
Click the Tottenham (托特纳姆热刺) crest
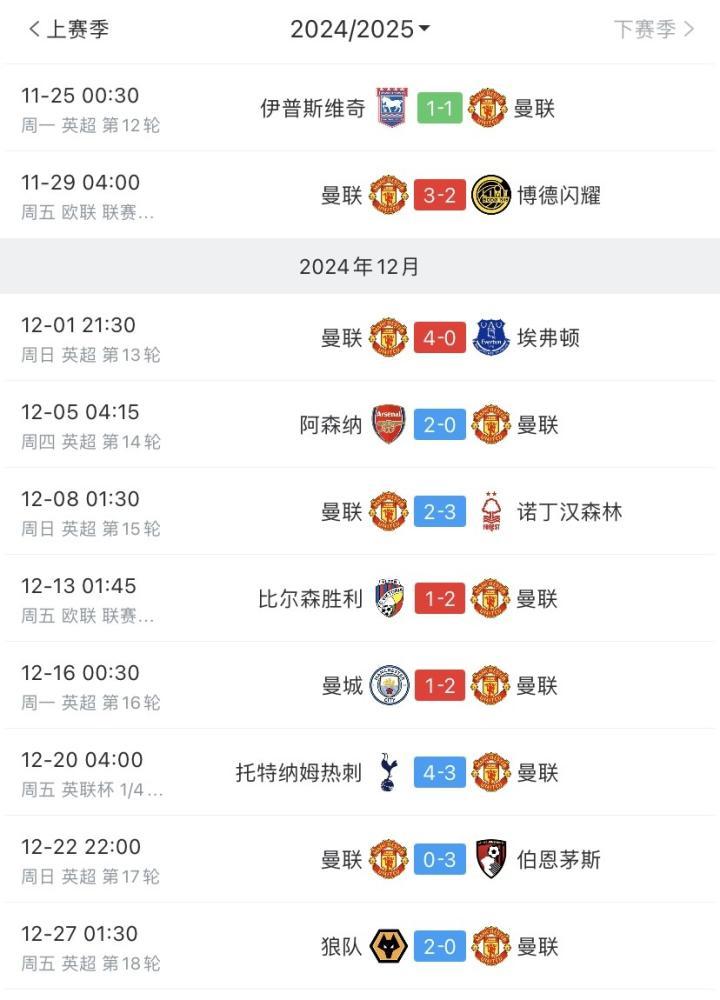[390, 773]
